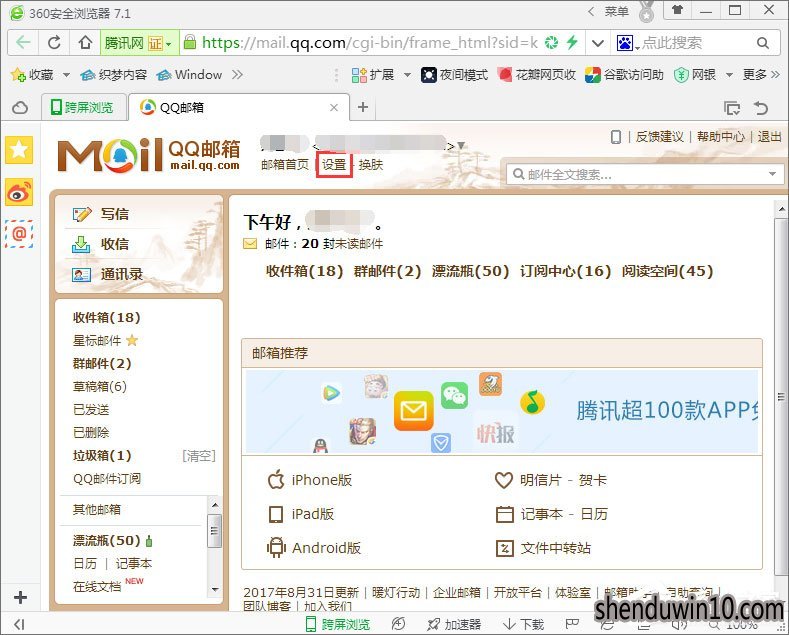Open 谷歌访问助 extension
789x635 pixels.
click(x=624, y=75)
